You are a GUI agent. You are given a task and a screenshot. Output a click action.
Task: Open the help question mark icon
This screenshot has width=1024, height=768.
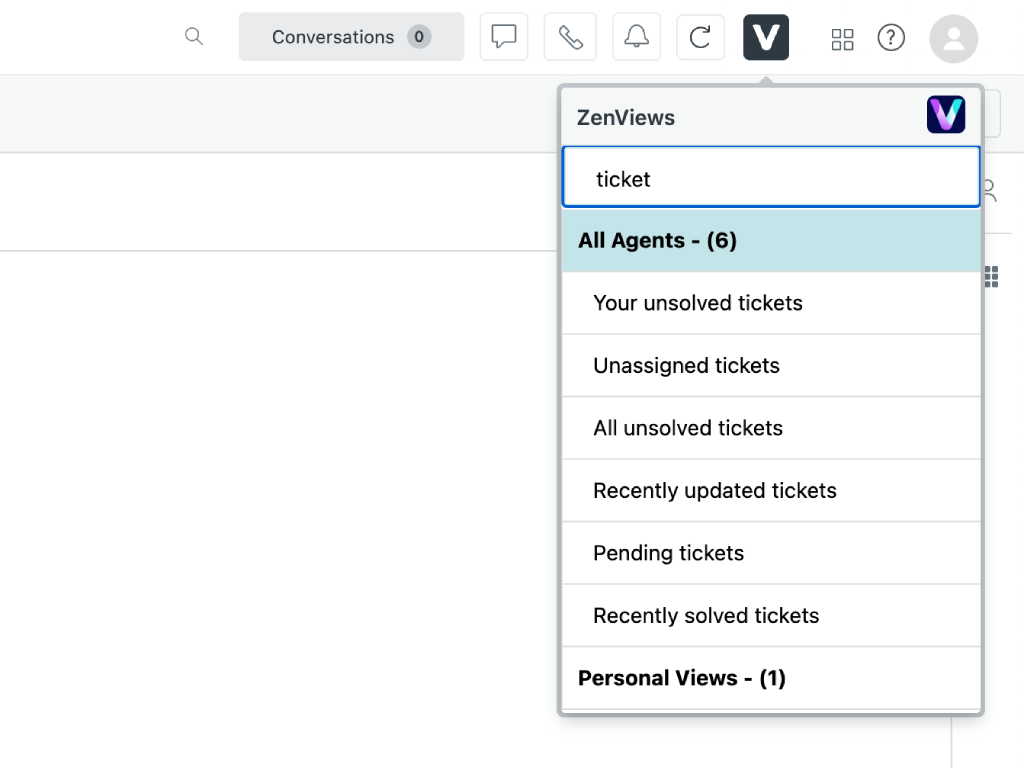click(x=891, y=37)
